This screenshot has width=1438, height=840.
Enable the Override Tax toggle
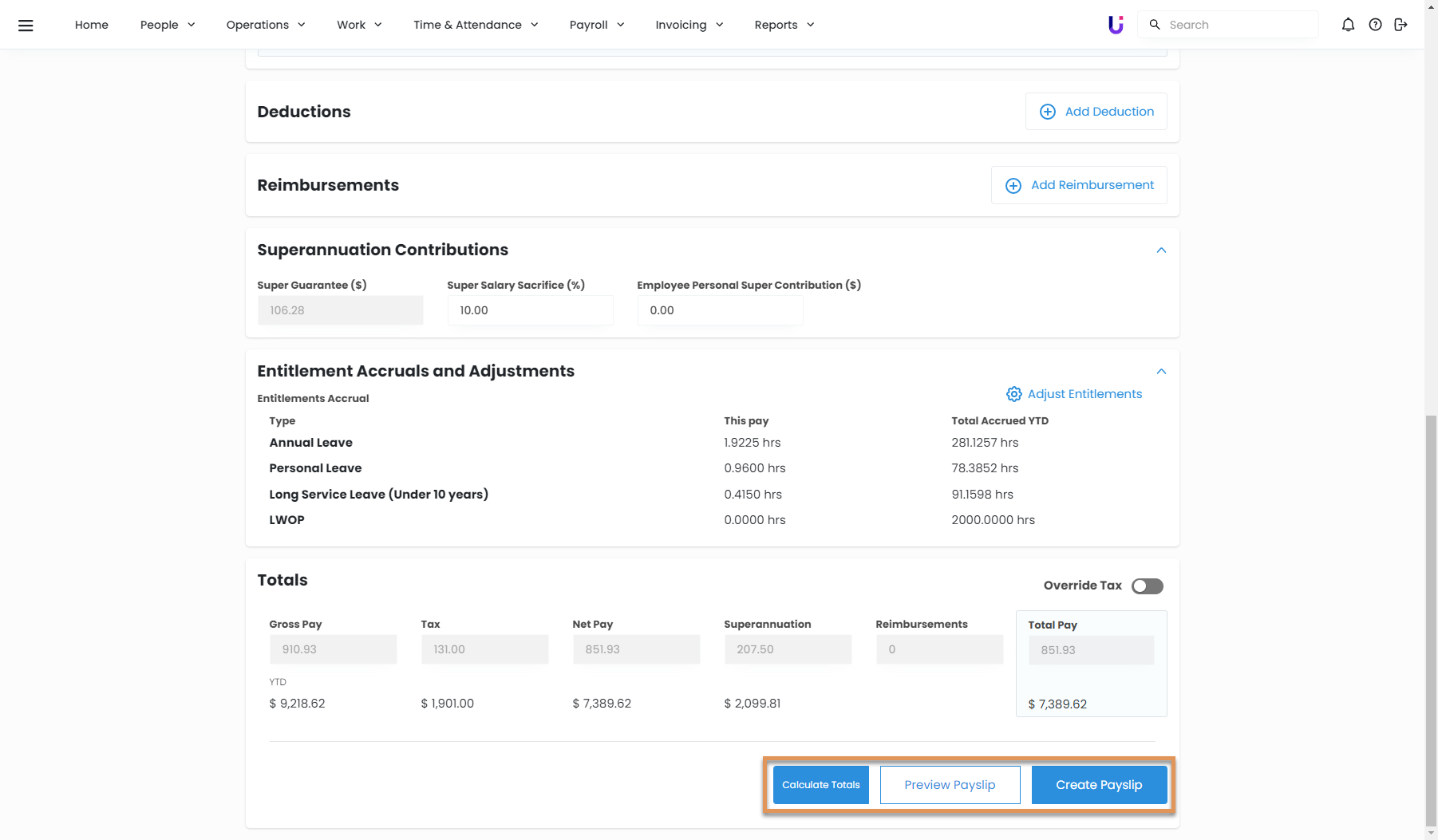pos(1147,586)
